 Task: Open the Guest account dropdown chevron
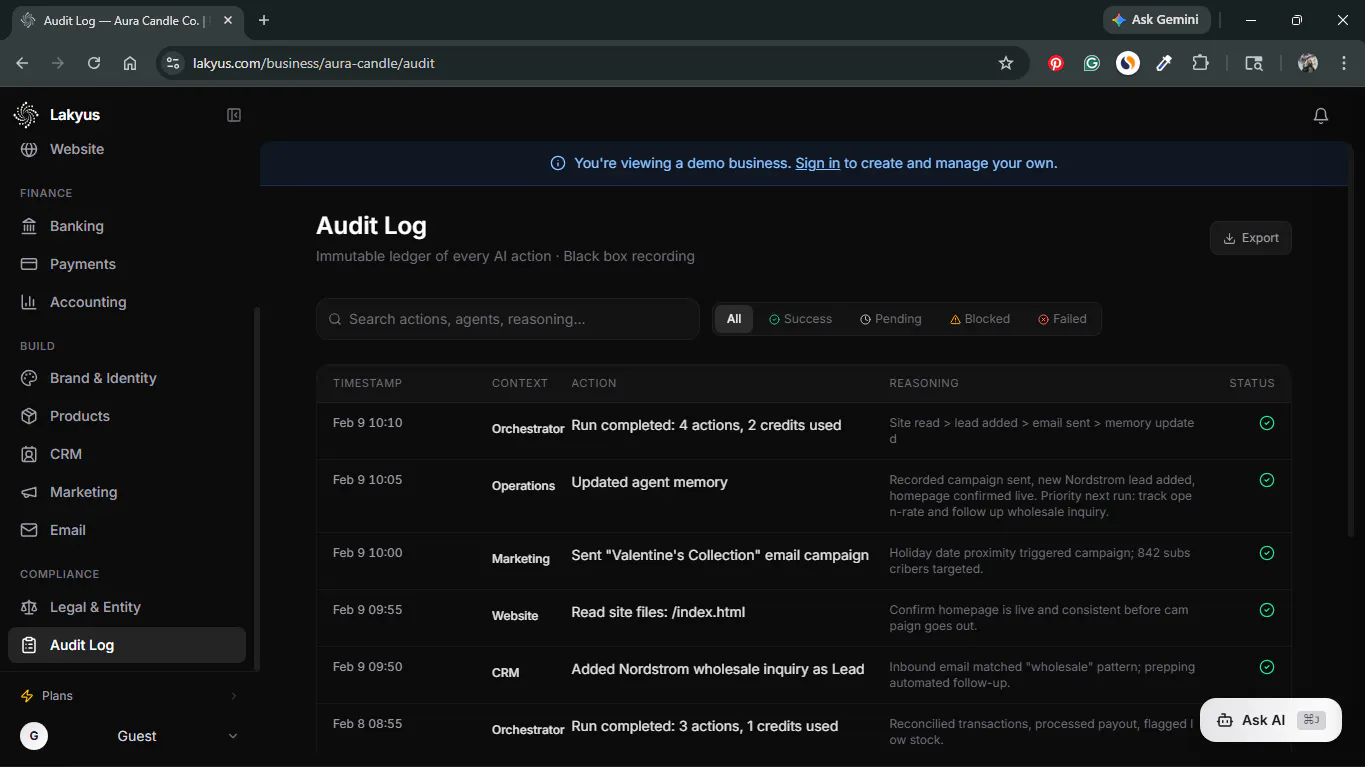coord(233,736)
